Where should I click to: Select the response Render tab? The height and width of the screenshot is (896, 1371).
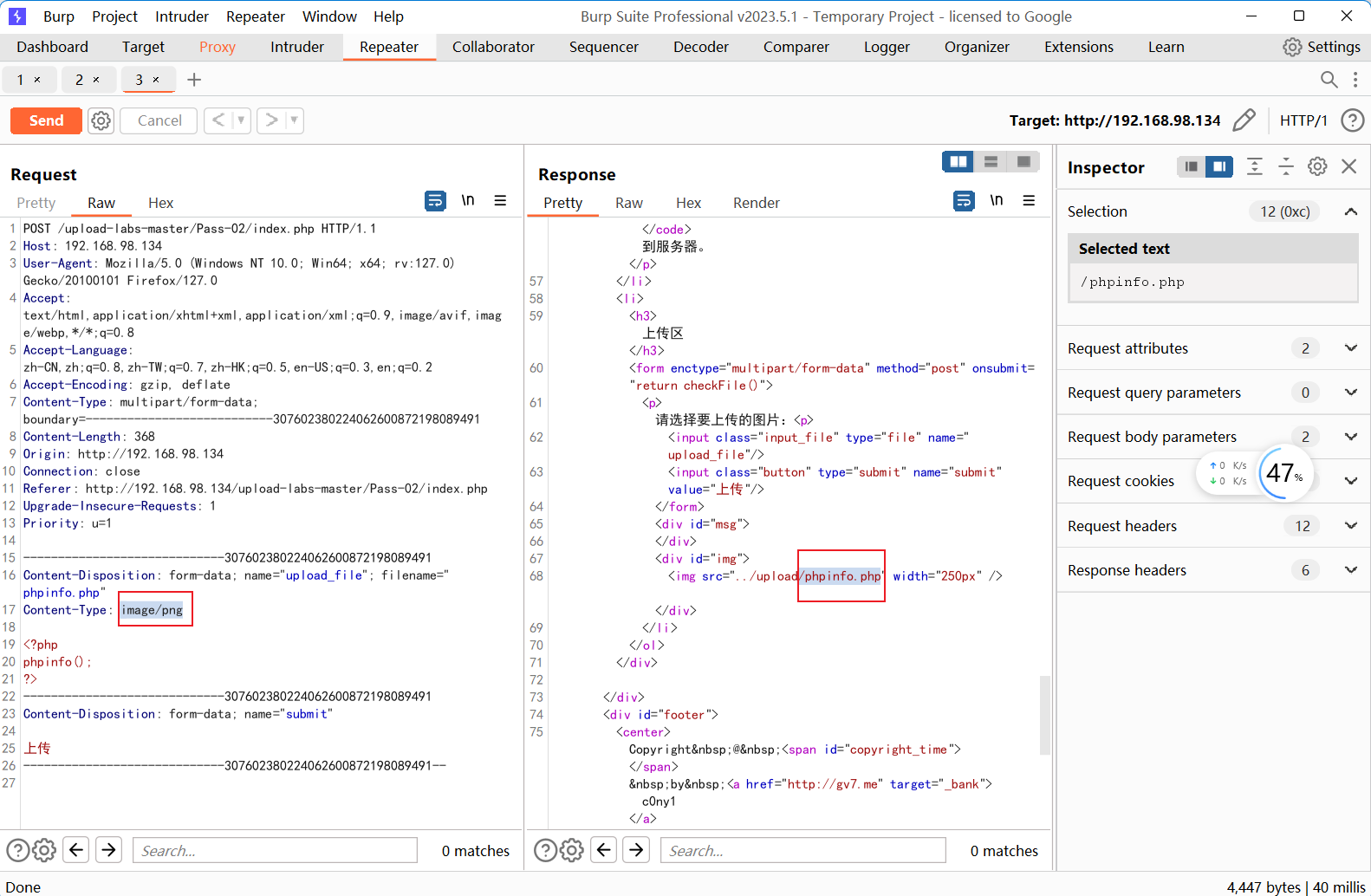point(757,203)
